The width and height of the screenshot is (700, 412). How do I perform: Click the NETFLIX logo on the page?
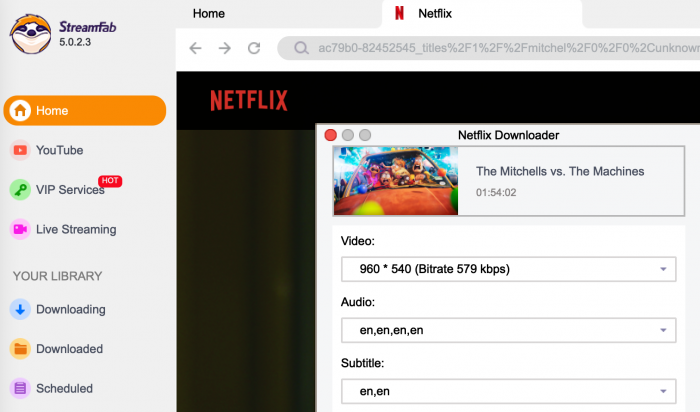tap(249, 100)
